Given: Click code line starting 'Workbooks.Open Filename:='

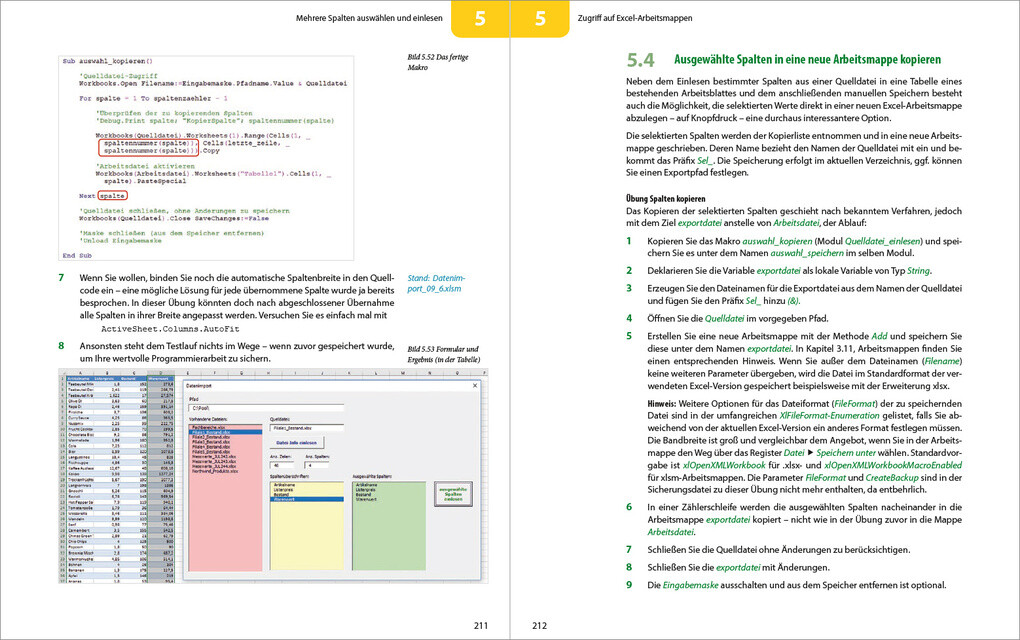Looking at the screenshot, I should [x=213, y=83].
